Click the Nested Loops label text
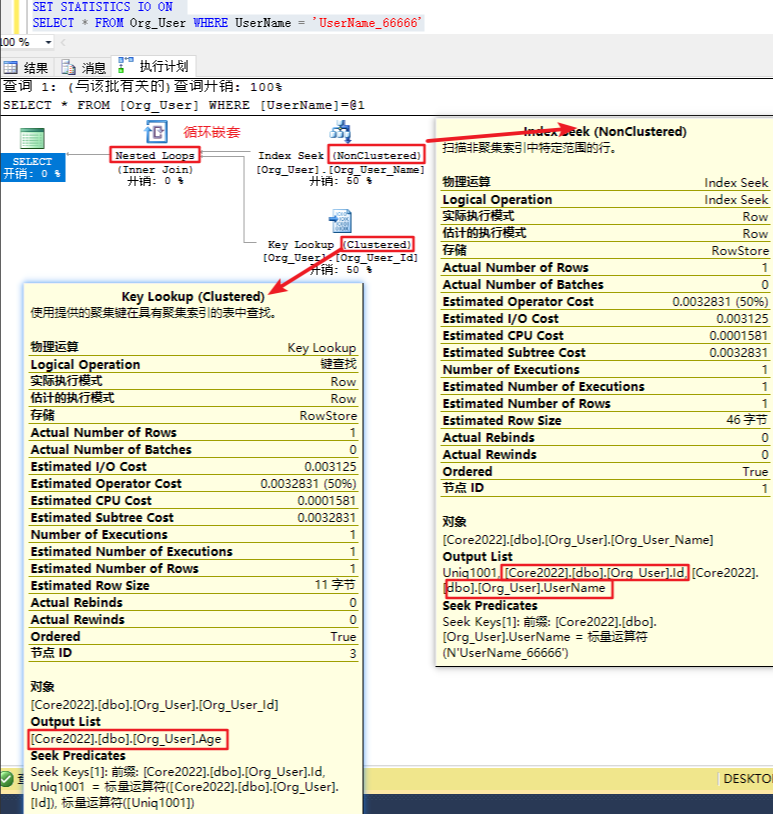This screenshot has height=814, width=773. pos(155,155)
